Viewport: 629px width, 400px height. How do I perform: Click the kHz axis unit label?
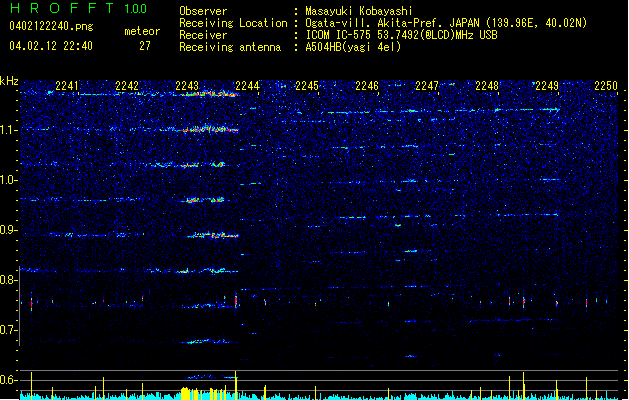[x=9, y=81]
